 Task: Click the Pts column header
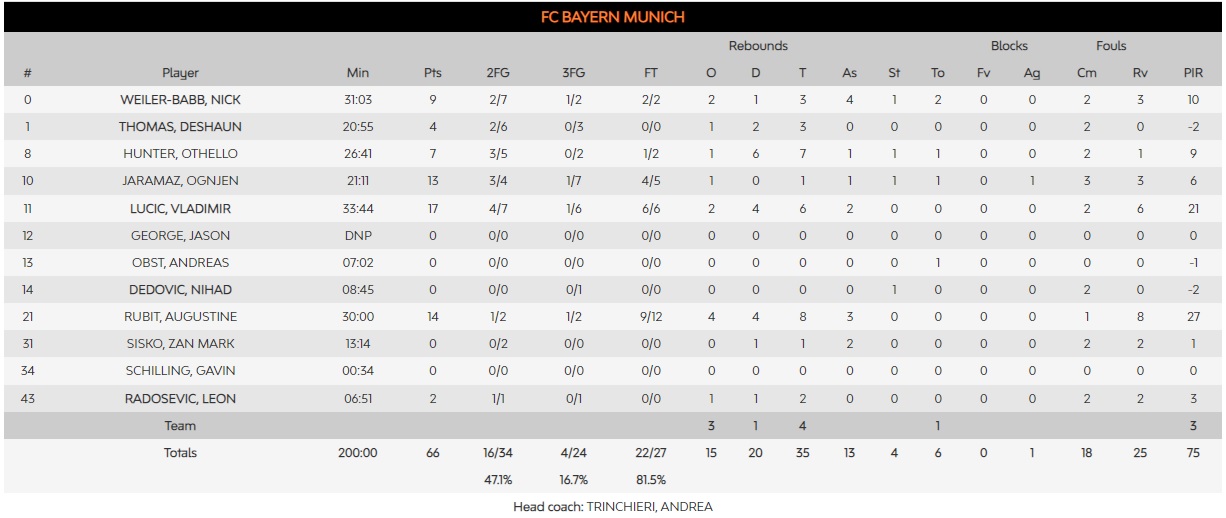click(x=432, y=73)
